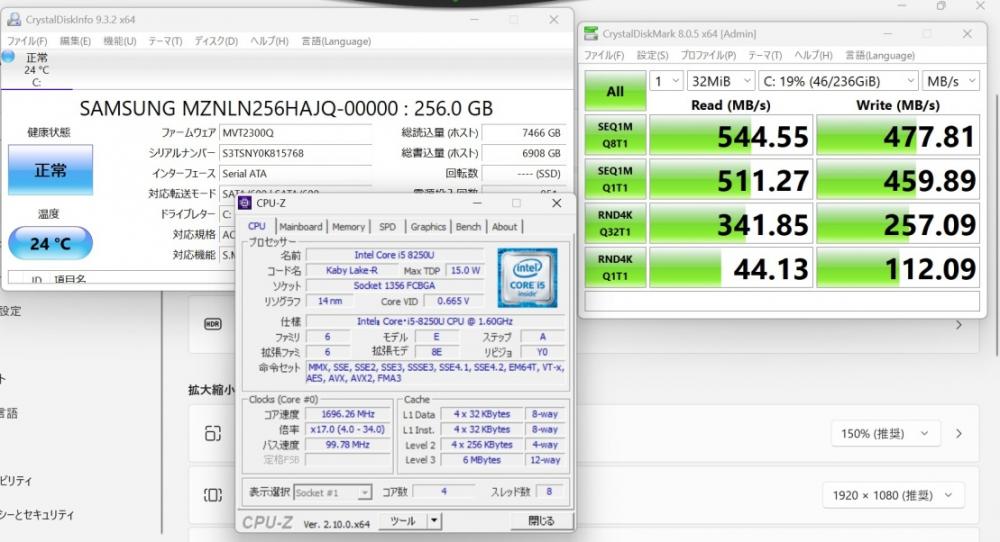The width and height of the screenshot is (1000, 542).
Task: Click the interface field Serial ATA
Action: [x=295, y=173]
